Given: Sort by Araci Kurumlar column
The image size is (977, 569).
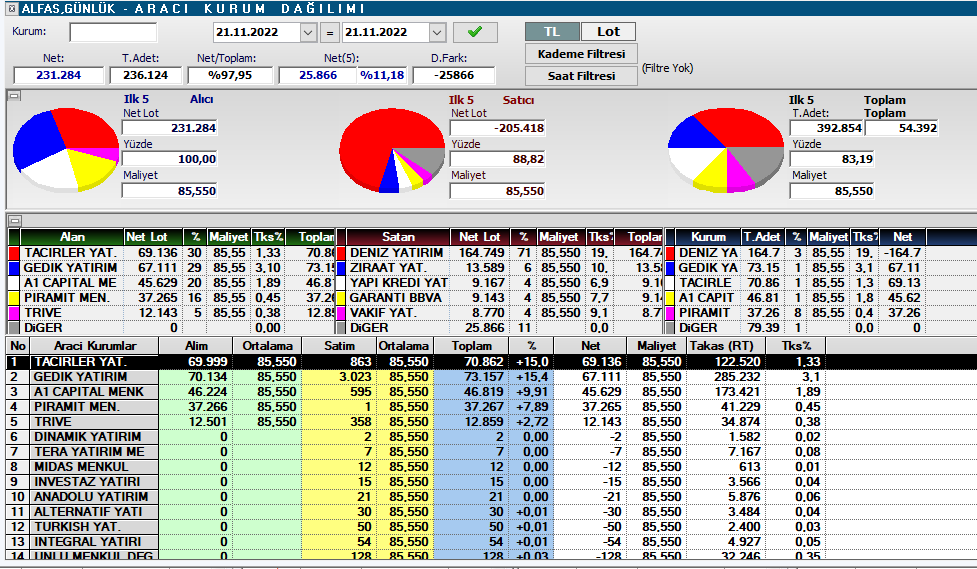Looking at the screenshot, I should (x=95, y=346).
